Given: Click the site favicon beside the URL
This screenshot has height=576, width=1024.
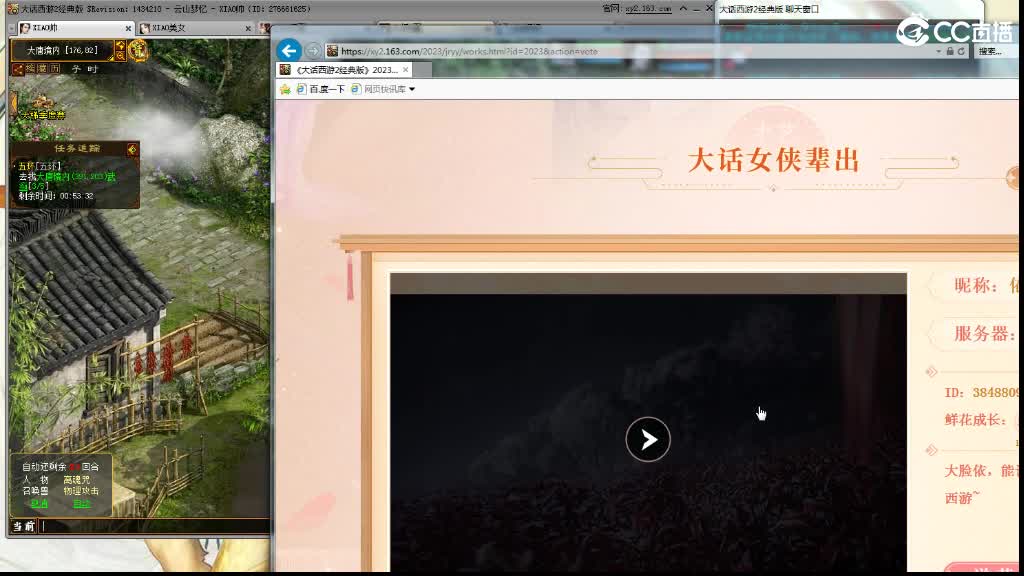Looking at the screenshot, I should point(332,51).
